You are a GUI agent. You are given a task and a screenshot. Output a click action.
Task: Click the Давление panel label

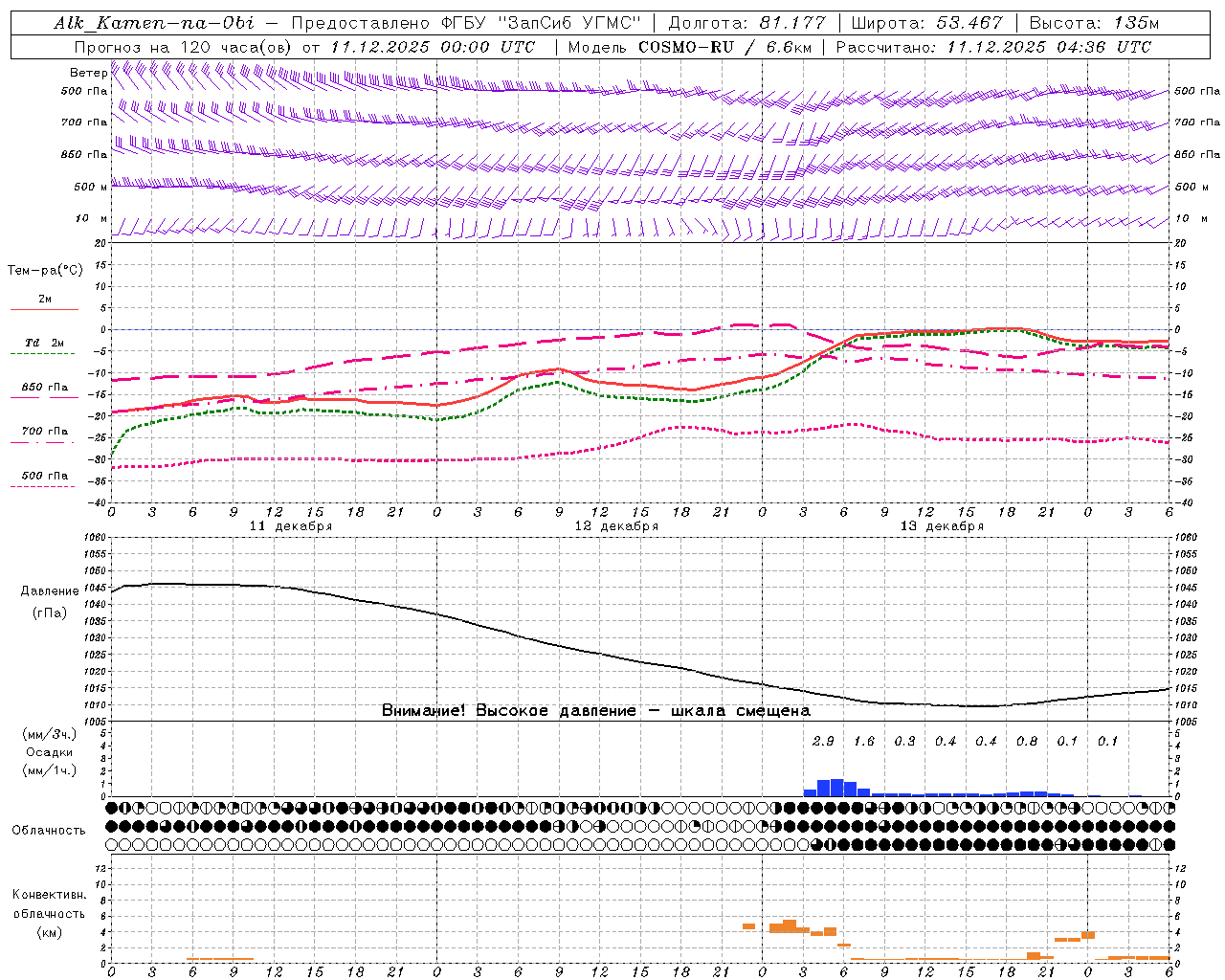point(50,591)
